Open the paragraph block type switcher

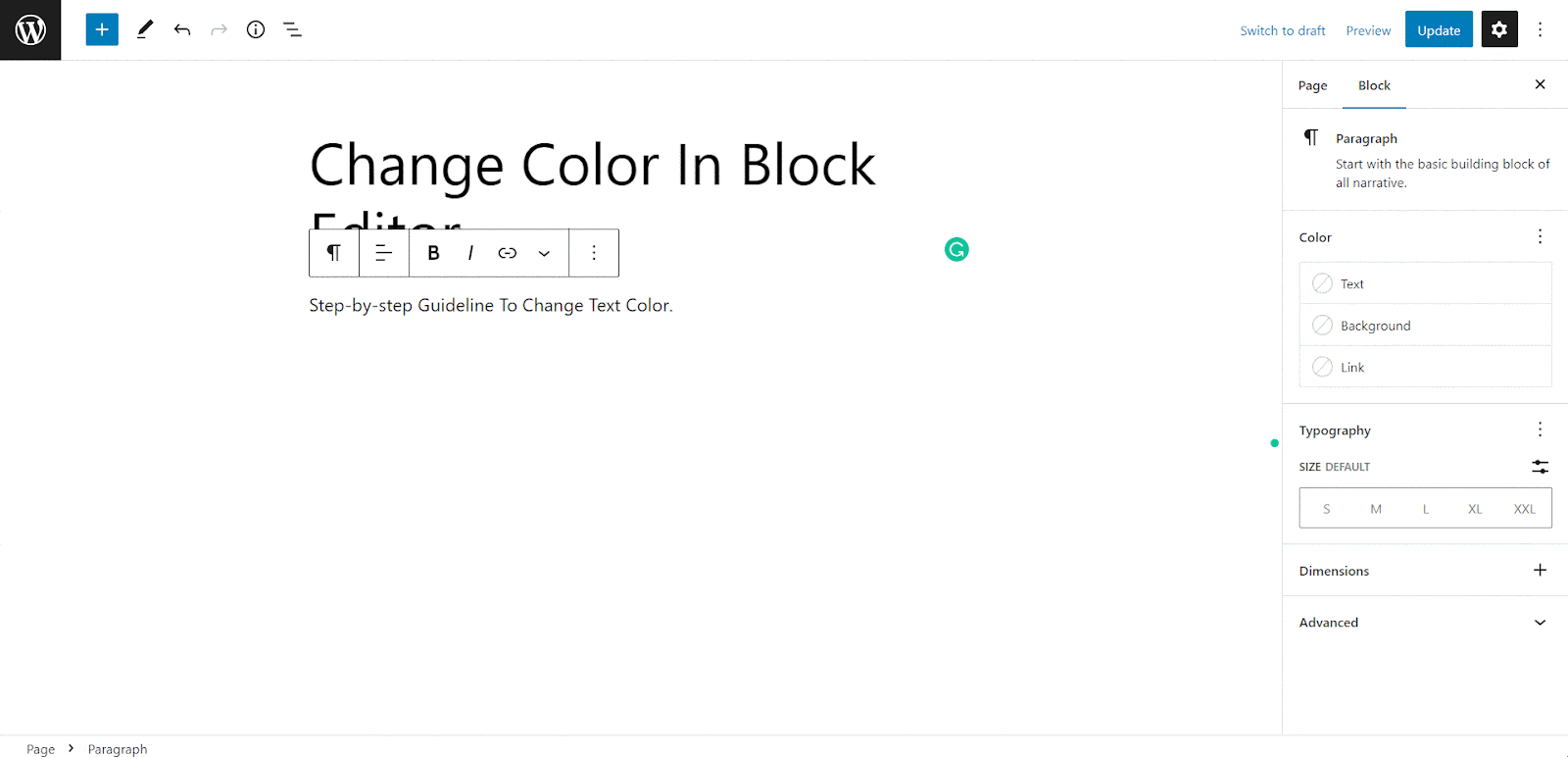point(333,252)
